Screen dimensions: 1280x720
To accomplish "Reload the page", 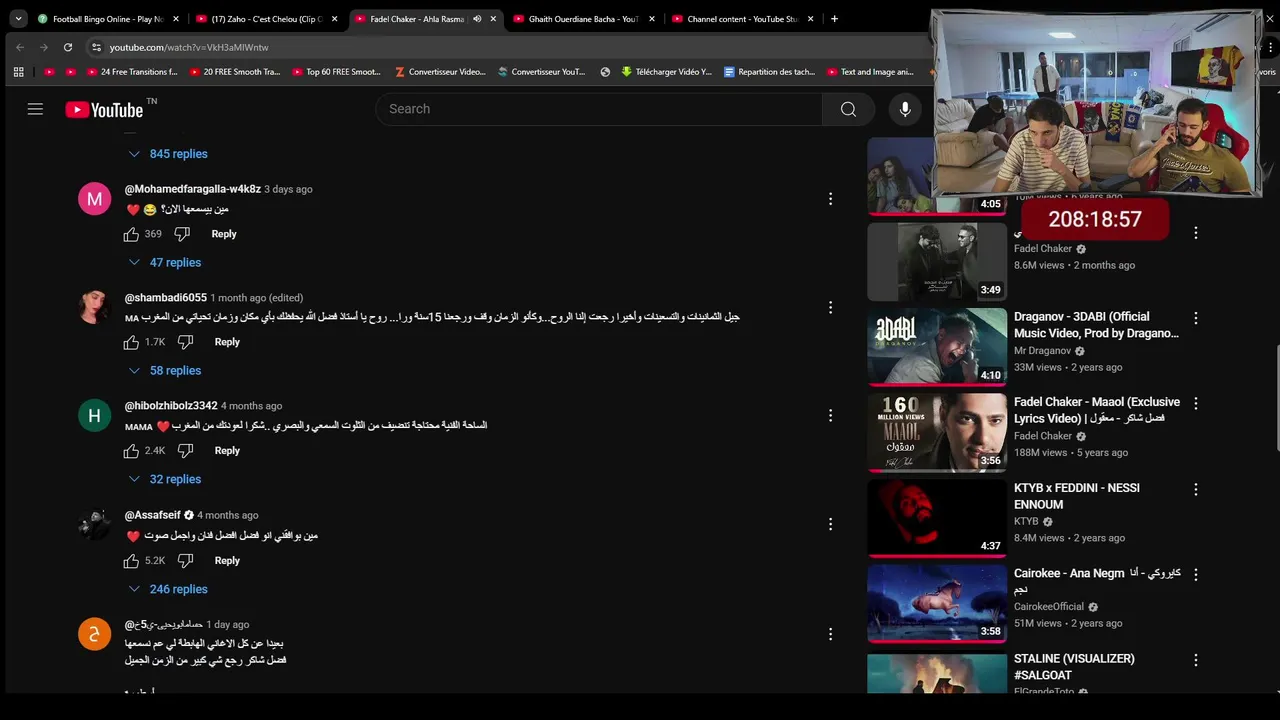I will 68,47.
